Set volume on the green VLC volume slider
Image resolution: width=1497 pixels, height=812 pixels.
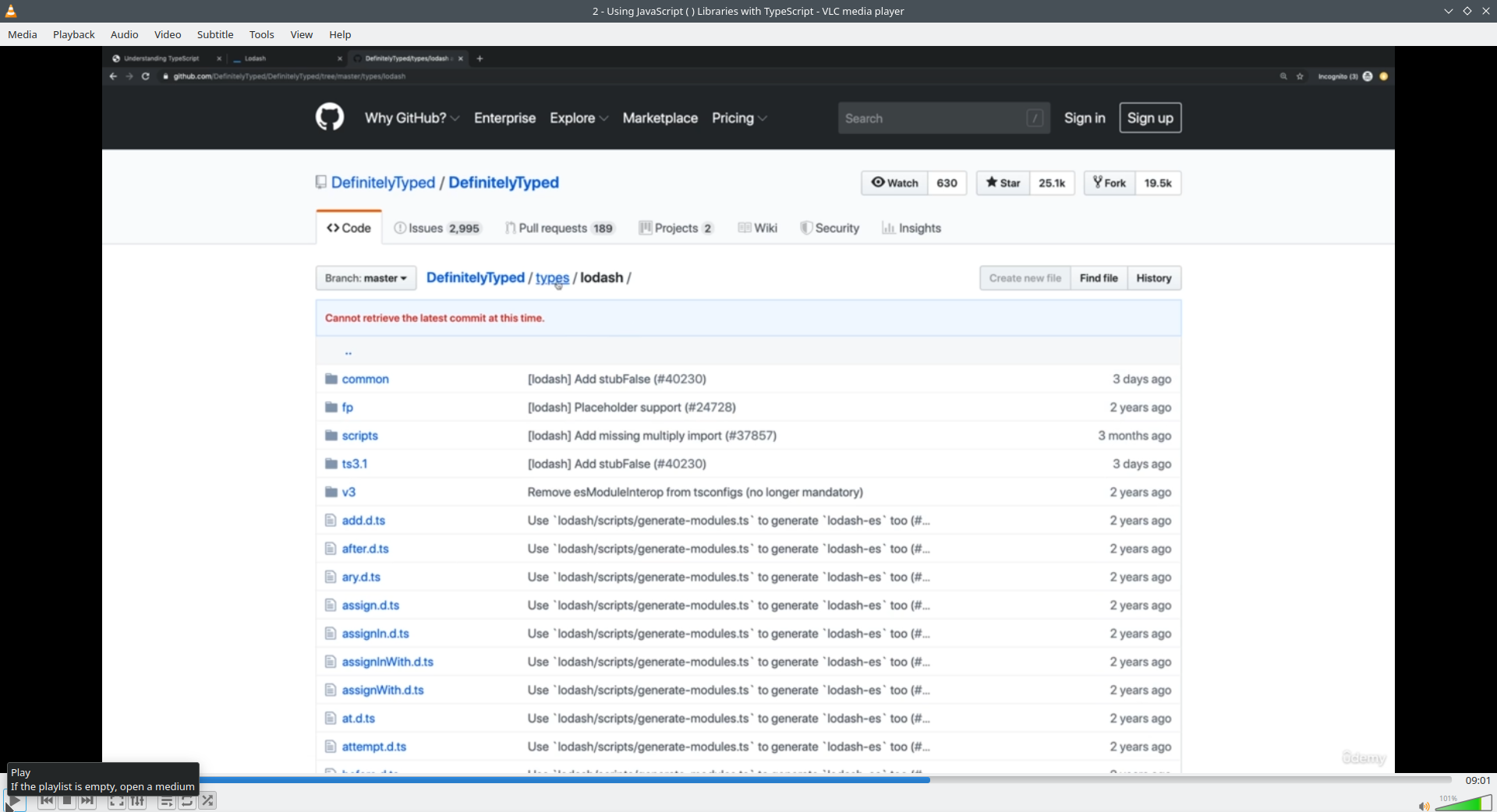pyautogui.click(x=1463, y=803)
